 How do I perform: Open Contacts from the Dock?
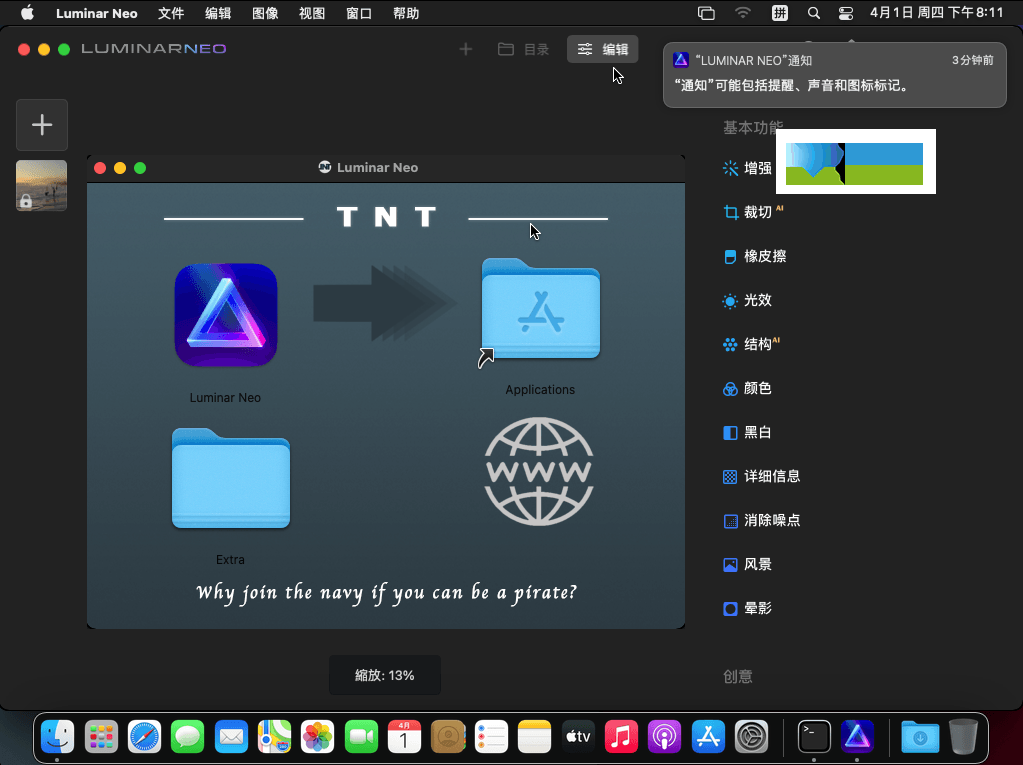tap(448, 737)
